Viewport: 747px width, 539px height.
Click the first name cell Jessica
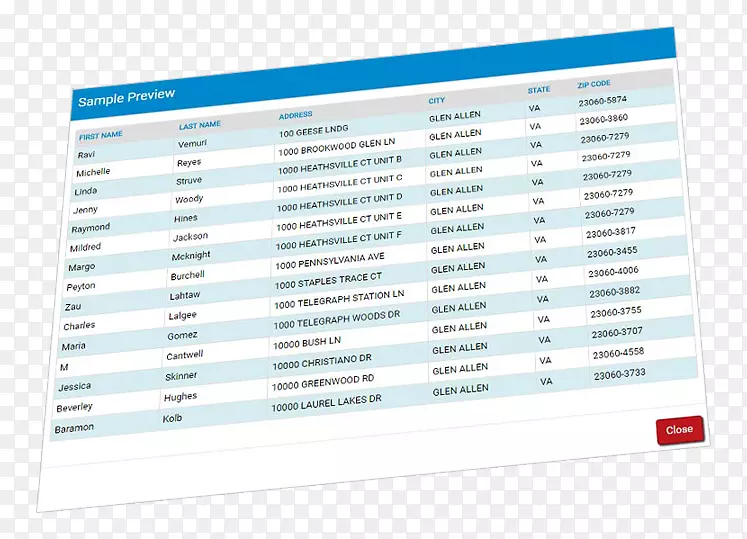[x=75, y=386]
